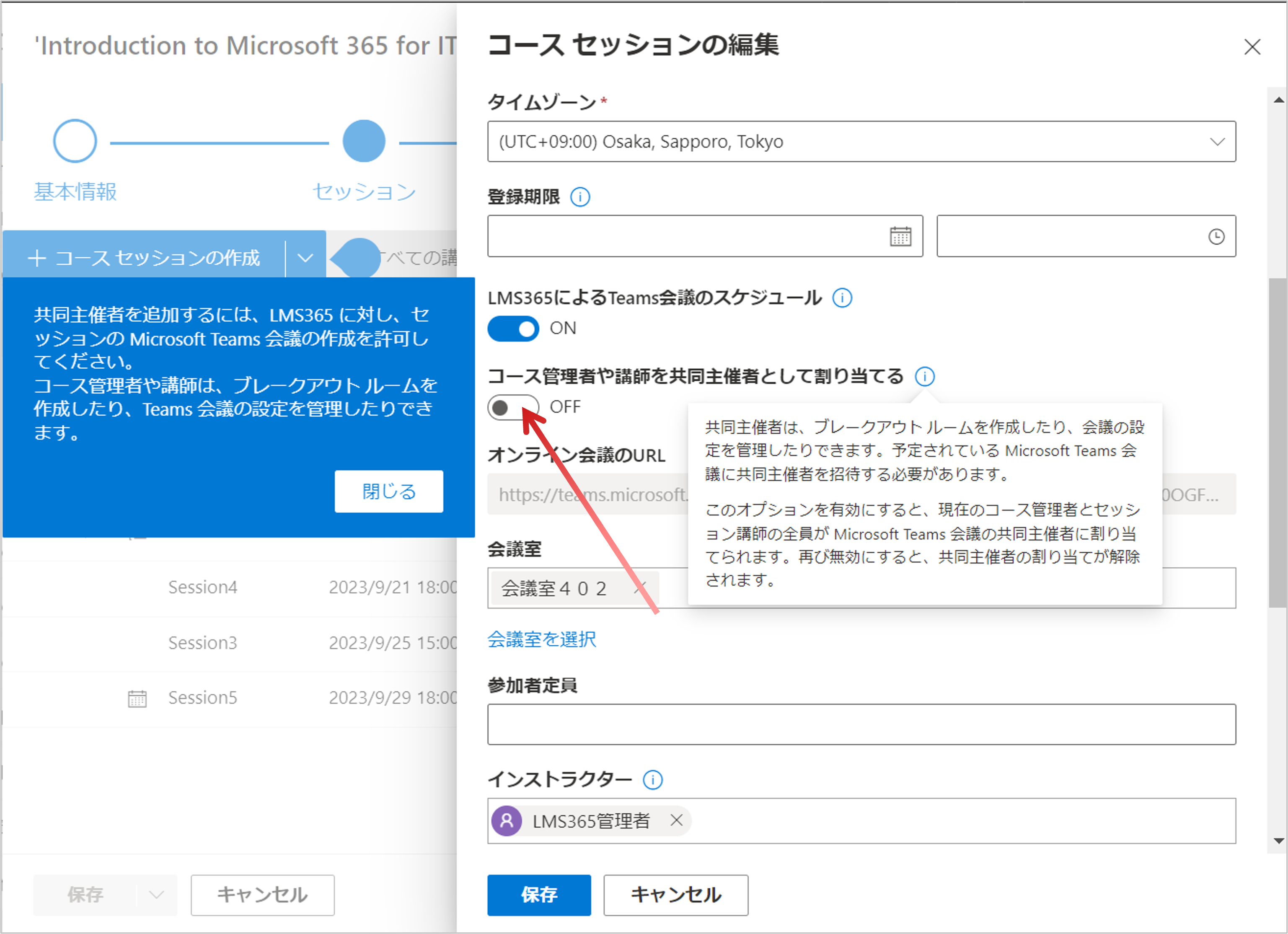The image size is (1288, 934).
Task: Click the 登録期限 info icon
Action: point(580,198)
